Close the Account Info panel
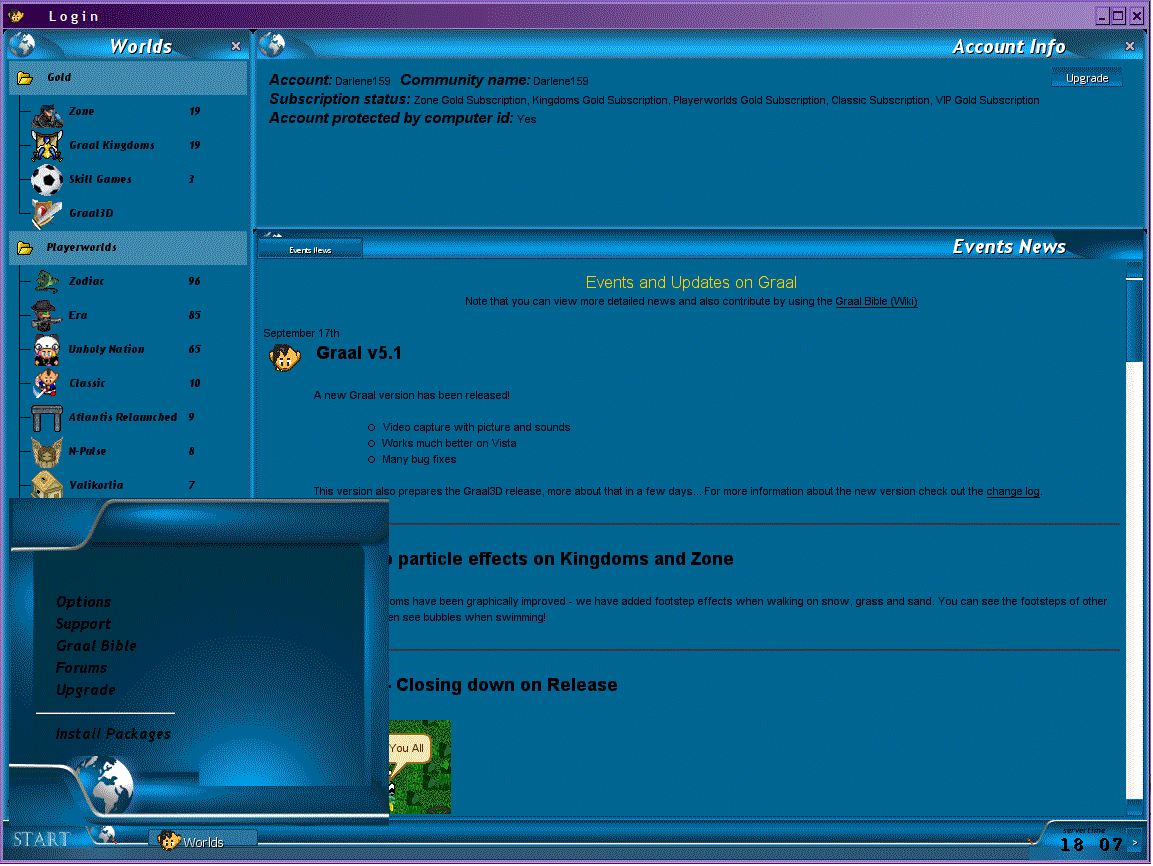1153x866 pixels. point(1129,46)
